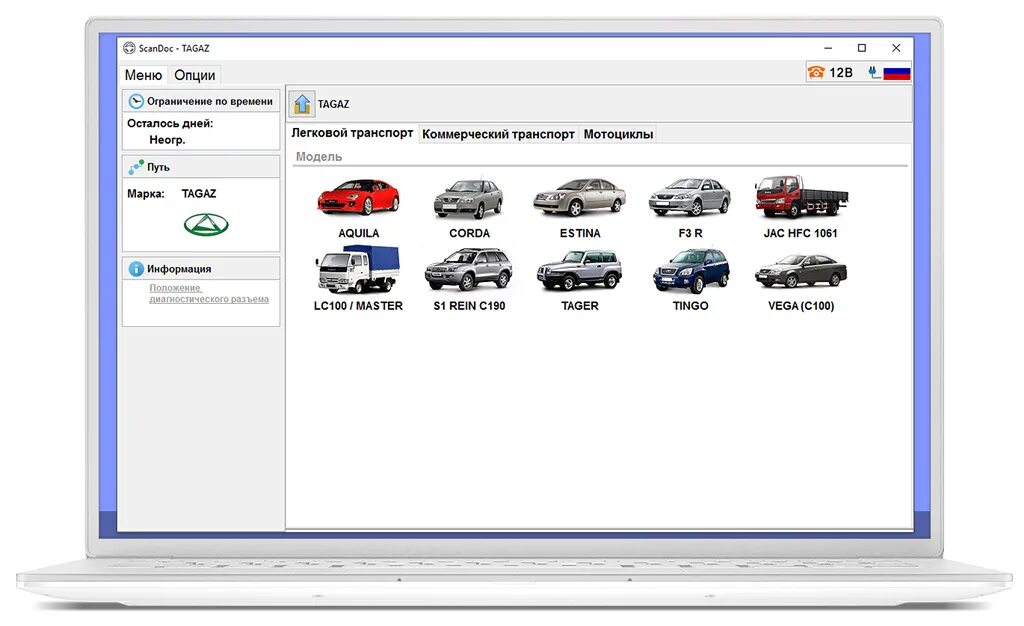Open JAC HFC 1061 red truck

tap(801, 196)
